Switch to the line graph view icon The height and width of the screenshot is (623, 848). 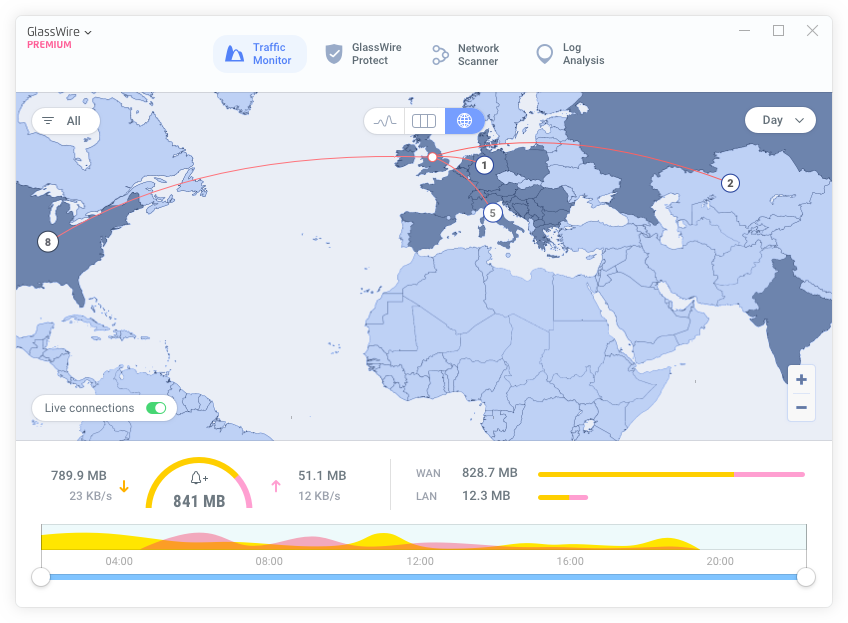[384, 121]
